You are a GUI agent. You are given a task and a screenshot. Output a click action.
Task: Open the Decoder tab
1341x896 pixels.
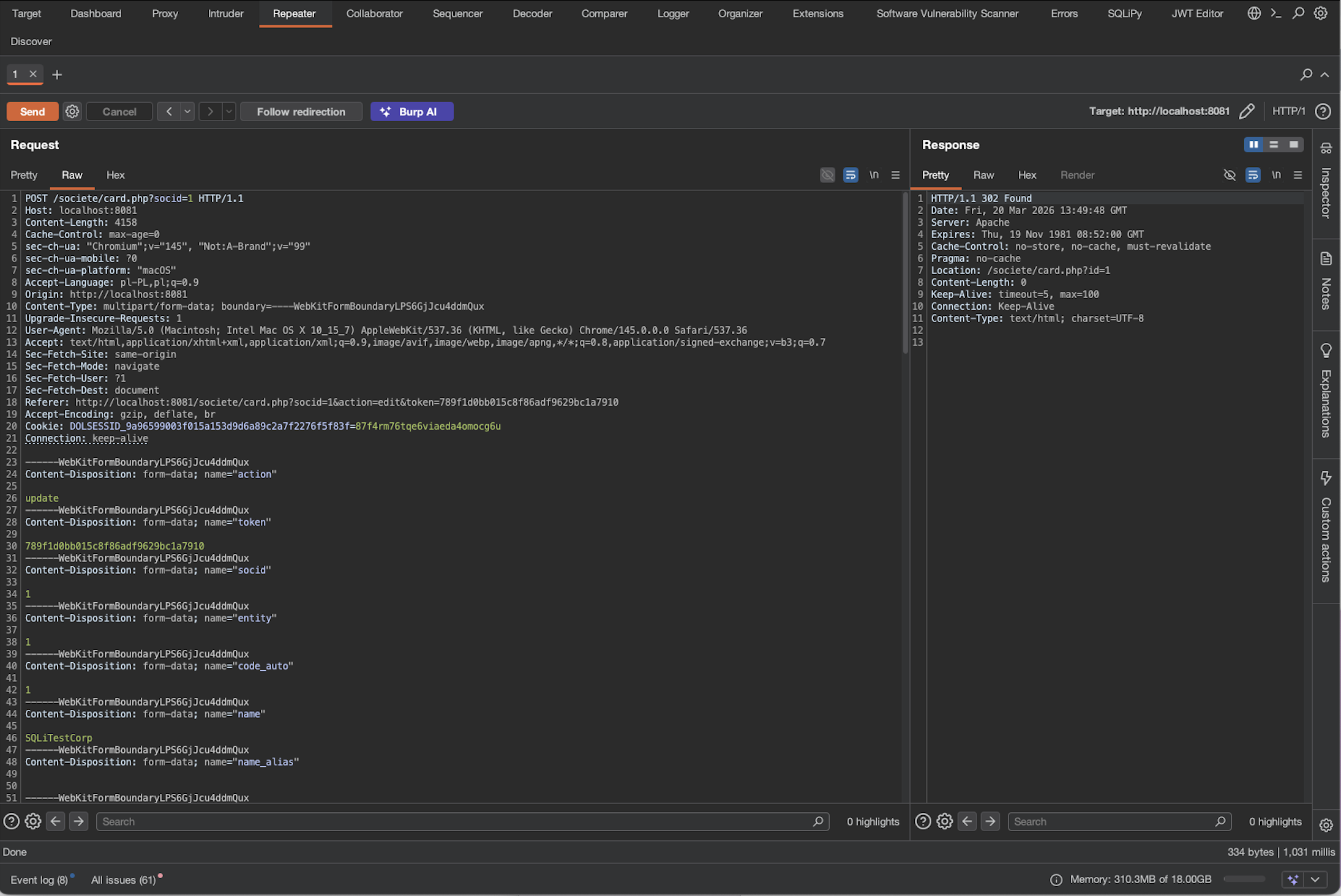click(532, 13)
